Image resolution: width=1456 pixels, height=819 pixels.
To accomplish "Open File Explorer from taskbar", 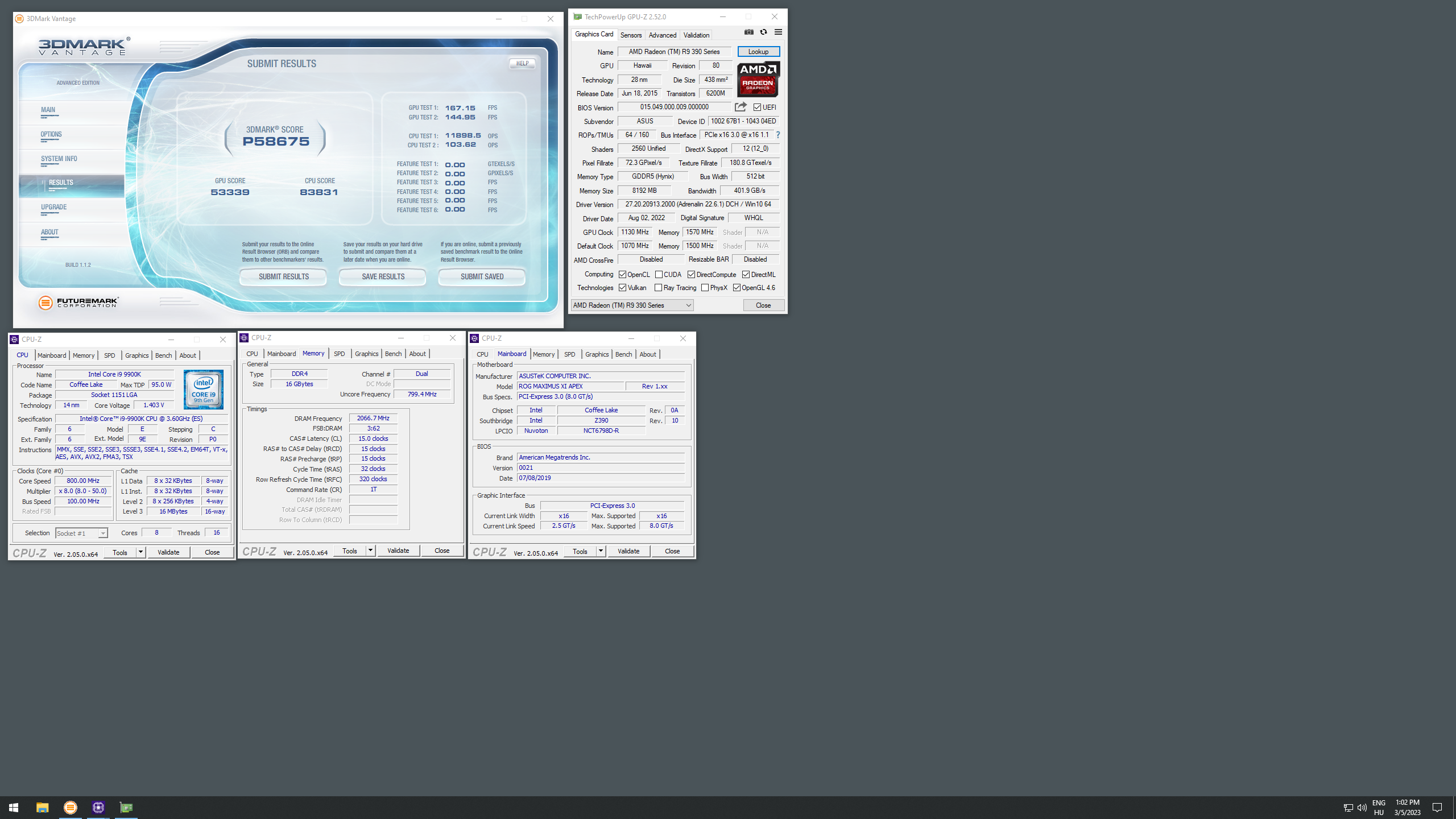I will coord(42,808).
